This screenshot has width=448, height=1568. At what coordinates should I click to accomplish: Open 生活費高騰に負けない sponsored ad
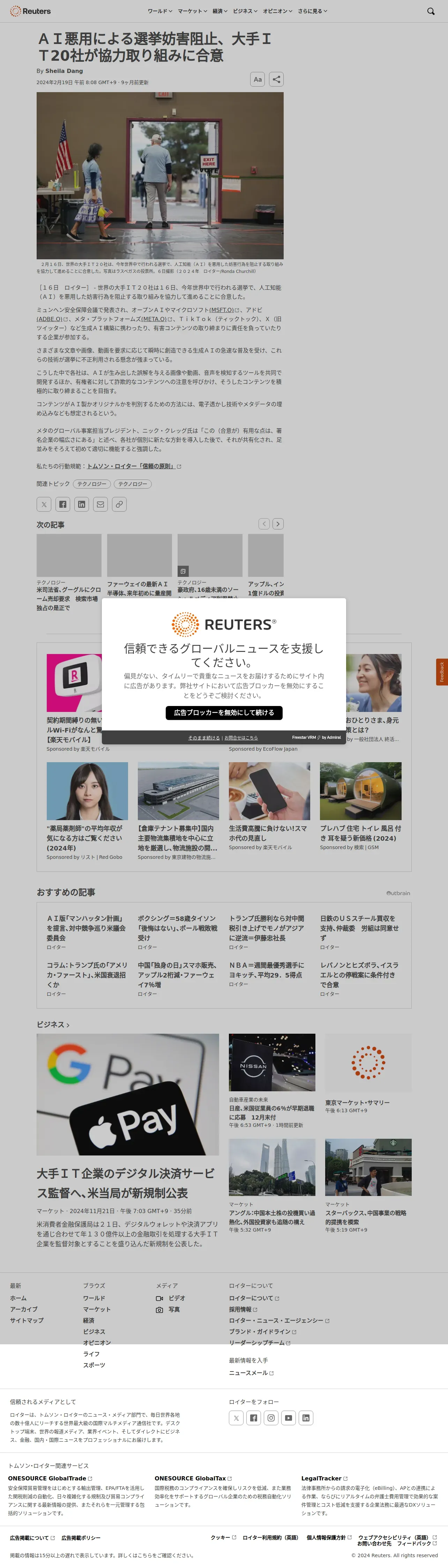pyautogui.click(x=269, y=833)
